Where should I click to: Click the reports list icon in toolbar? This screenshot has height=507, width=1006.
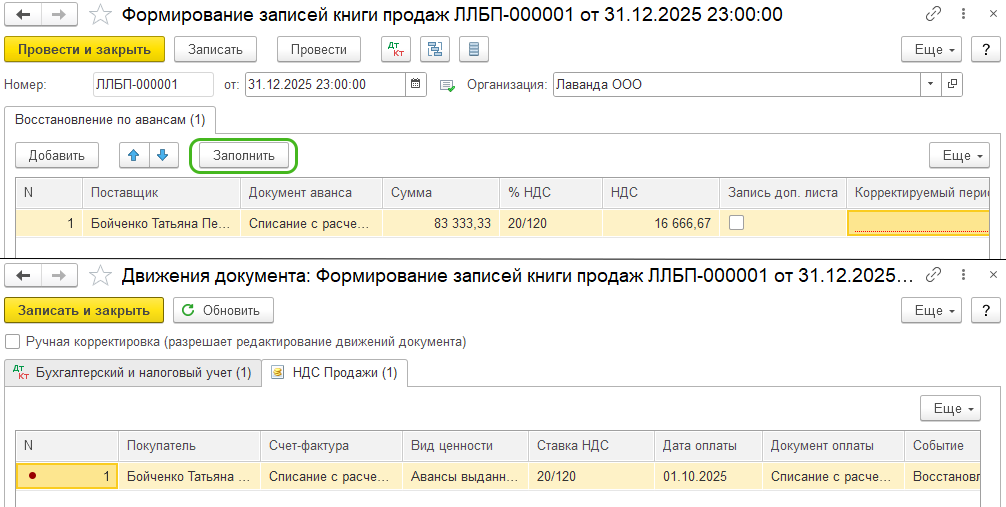472,49
